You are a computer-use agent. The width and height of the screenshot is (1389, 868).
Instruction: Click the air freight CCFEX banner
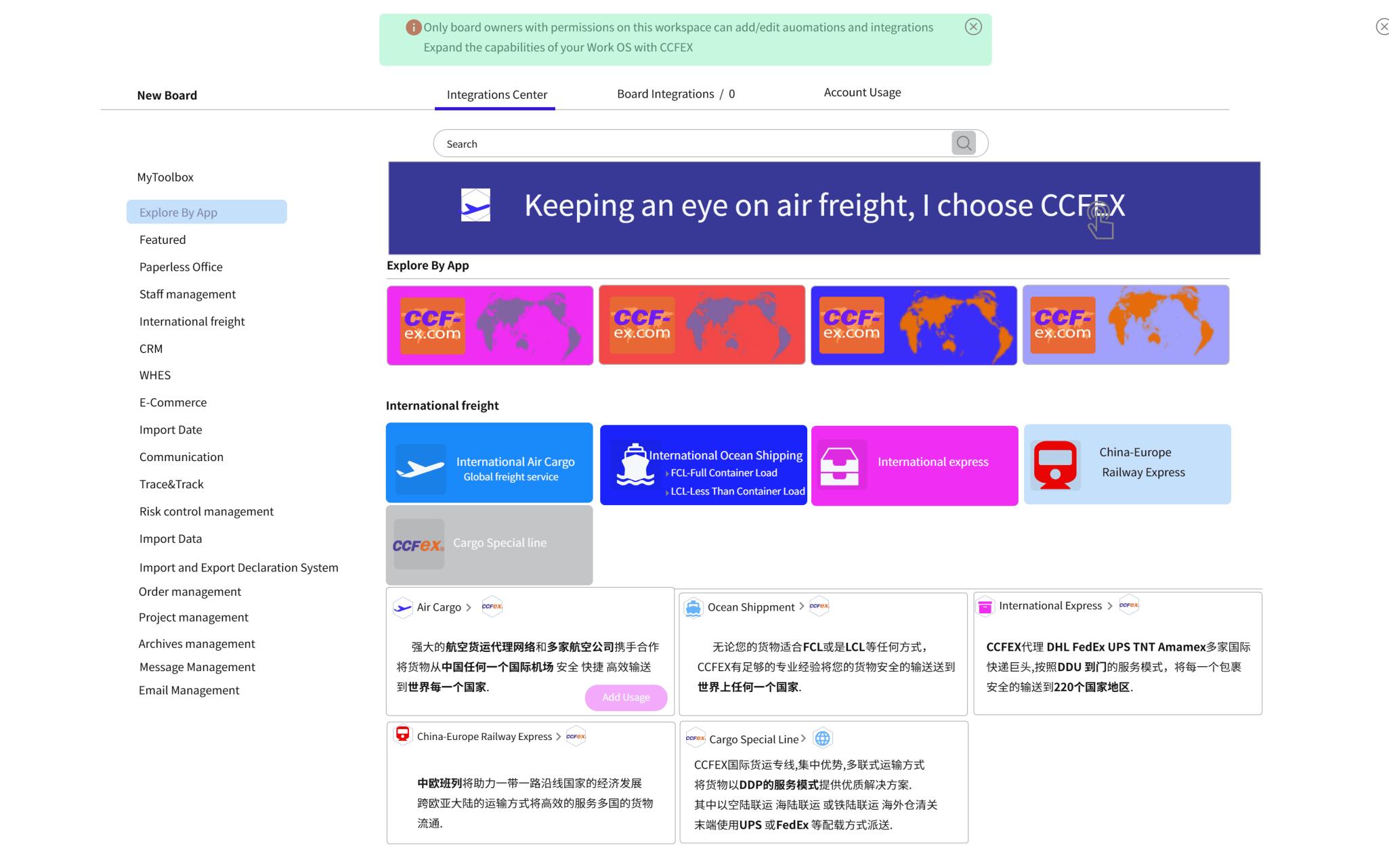pos(824,208)
